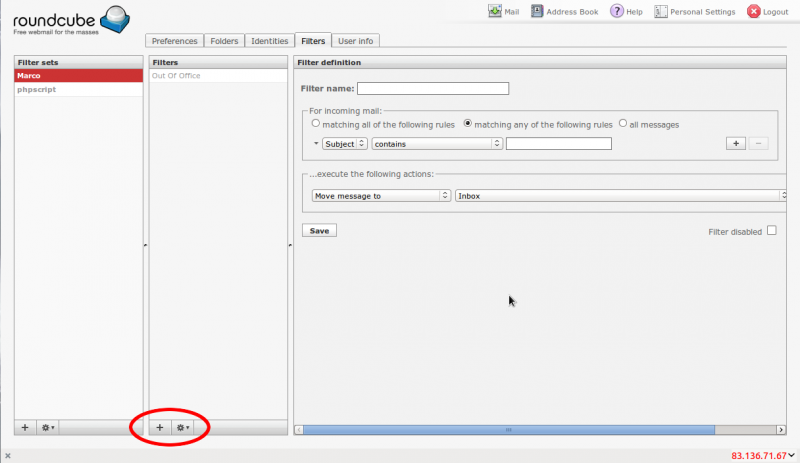Open the Filter sets gear menu
Image resolution: width=800 pixels, height=463 pixels.
tap(48, 427)
